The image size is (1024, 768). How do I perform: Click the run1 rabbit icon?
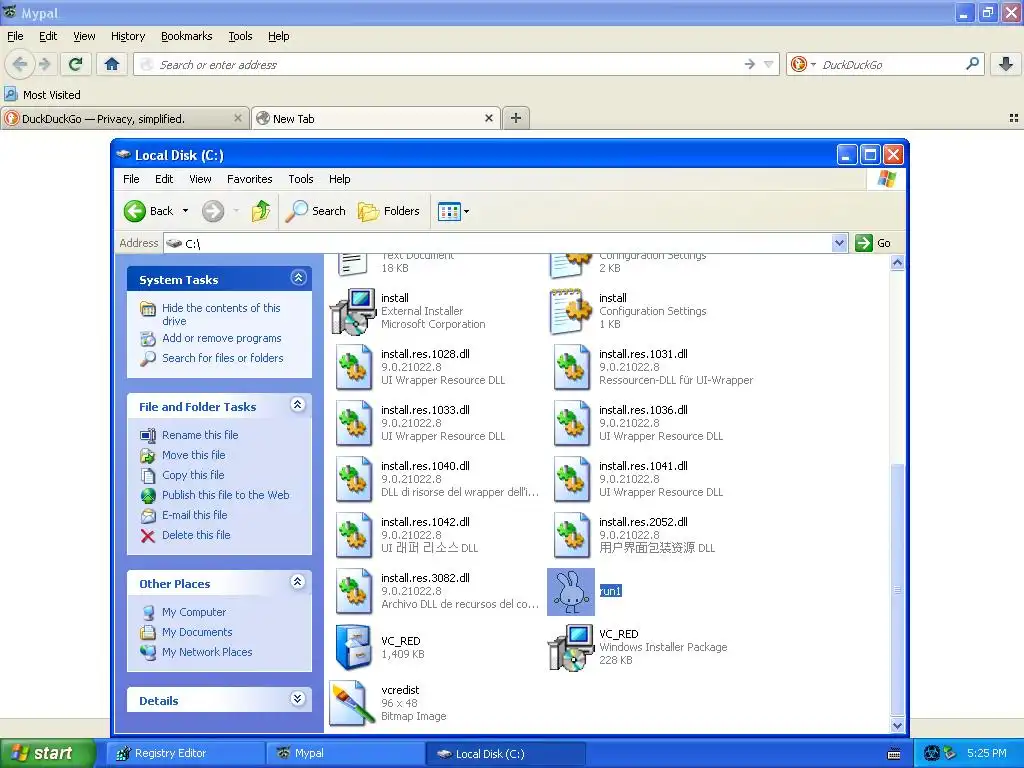click(x=571, y=592)
